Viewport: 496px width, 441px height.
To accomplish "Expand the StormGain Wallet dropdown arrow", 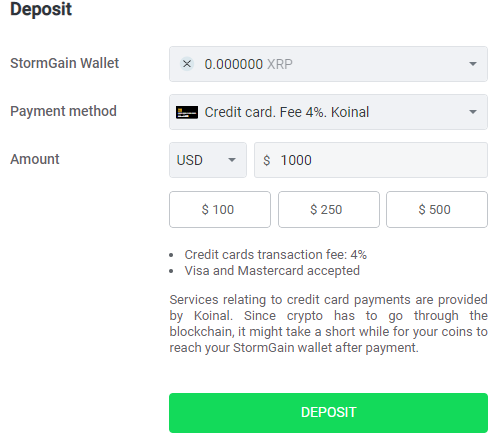I will (x=473, y=64).
